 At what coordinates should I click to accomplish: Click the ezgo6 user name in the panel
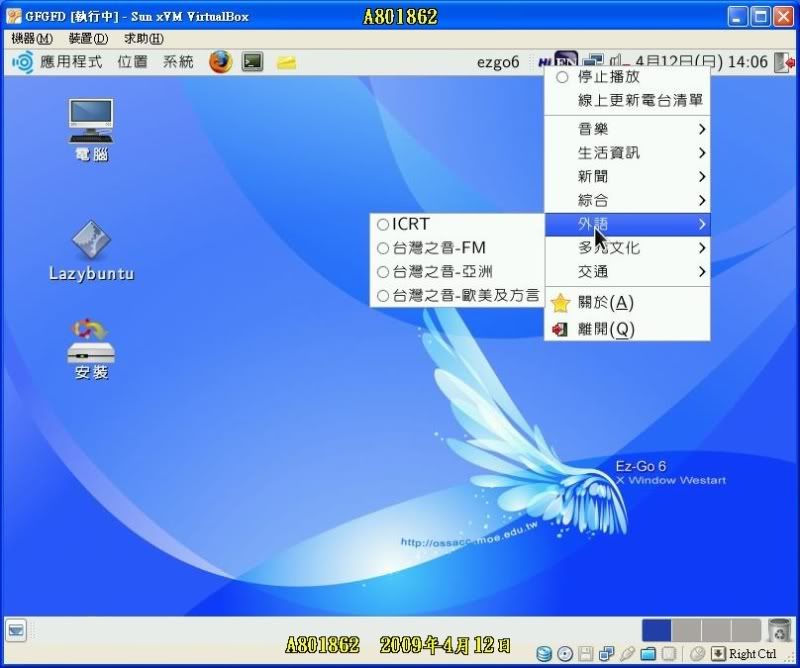[x=498, y=62]
